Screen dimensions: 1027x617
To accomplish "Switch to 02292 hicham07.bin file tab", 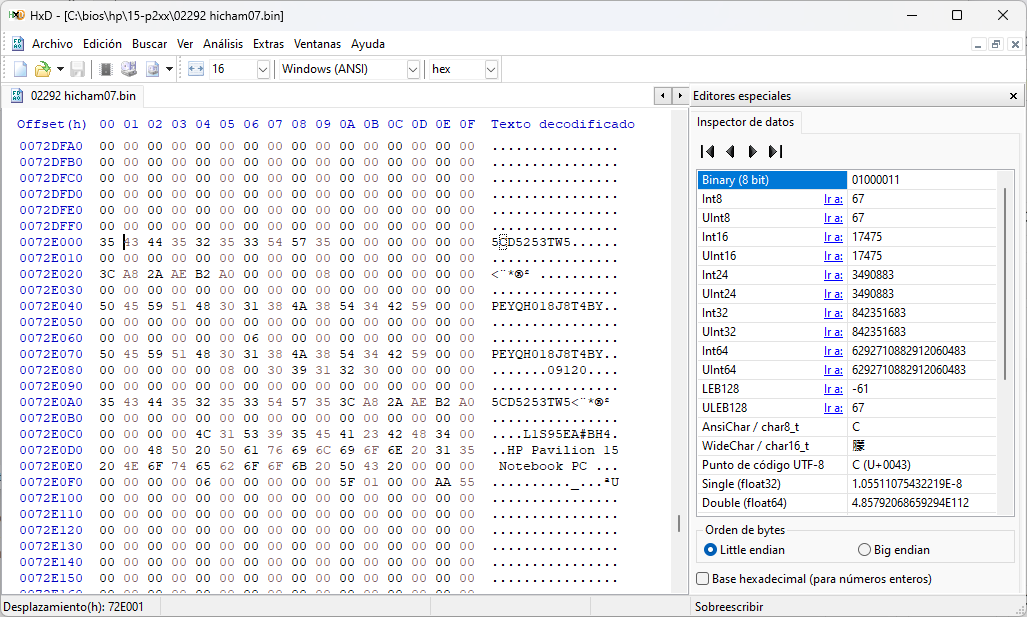I will pyautogui.click(x=74, y=96).
